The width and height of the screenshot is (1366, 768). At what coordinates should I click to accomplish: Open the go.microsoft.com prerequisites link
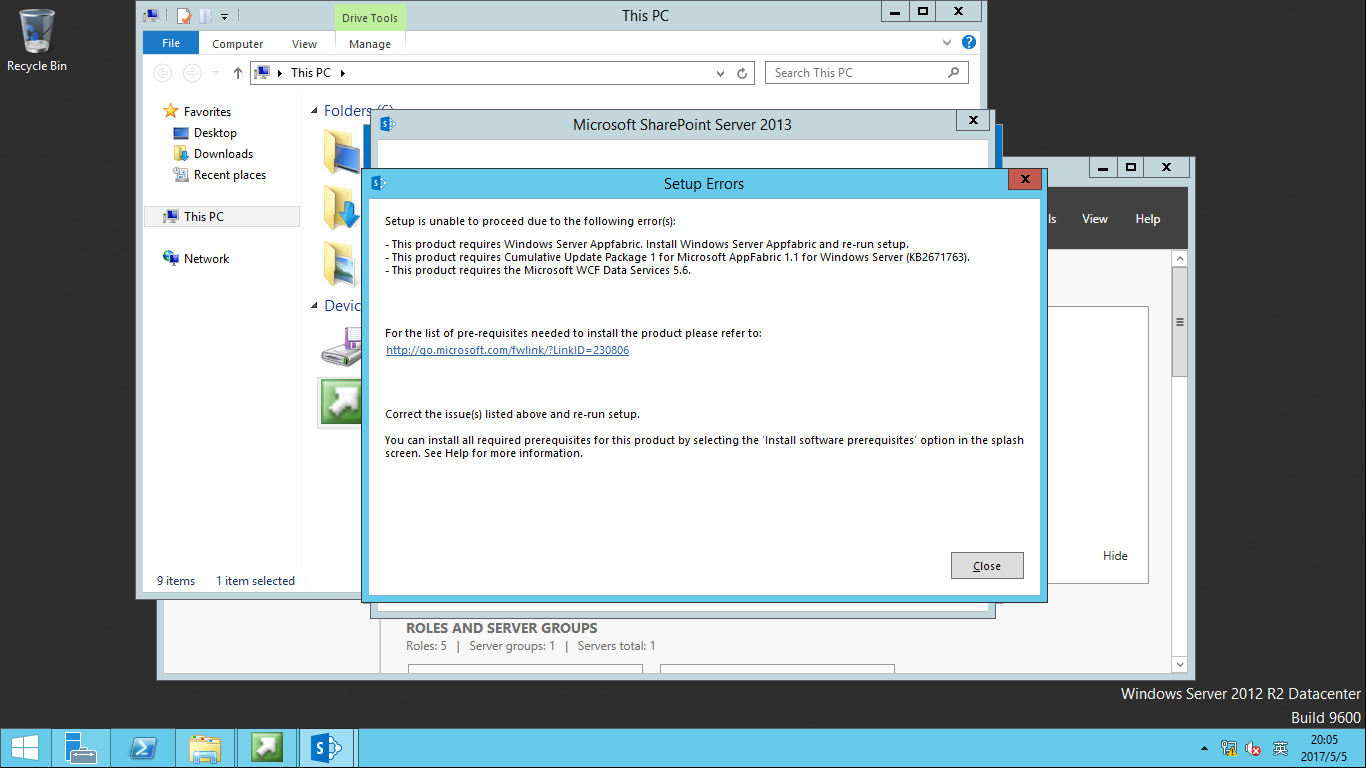tap(507, 351)
